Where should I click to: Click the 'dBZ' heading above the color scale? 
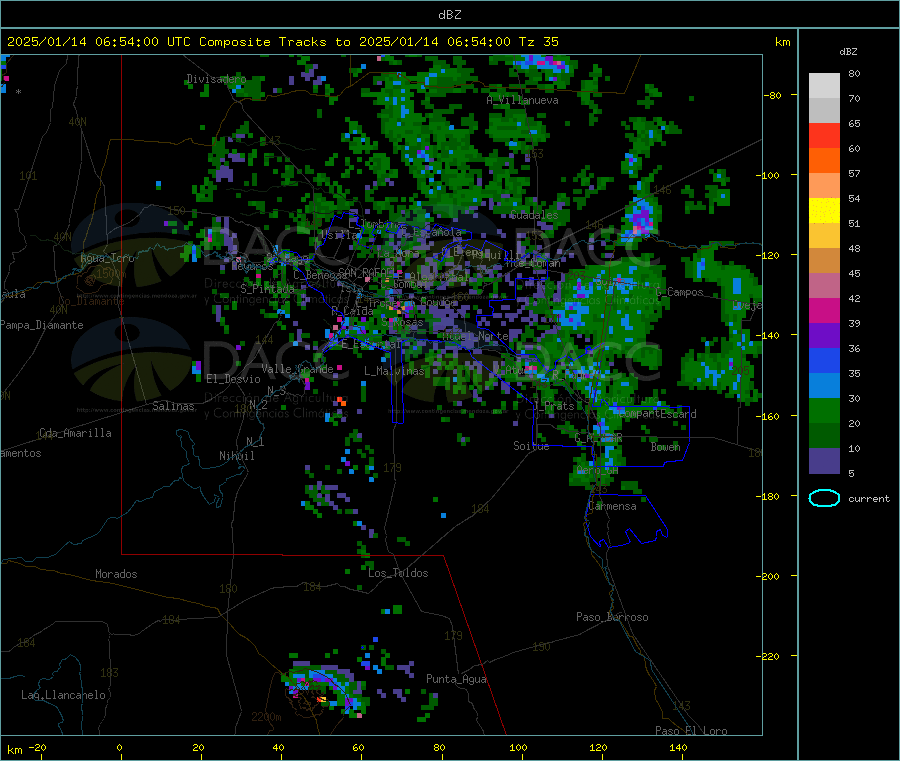[x=848, y=52]
